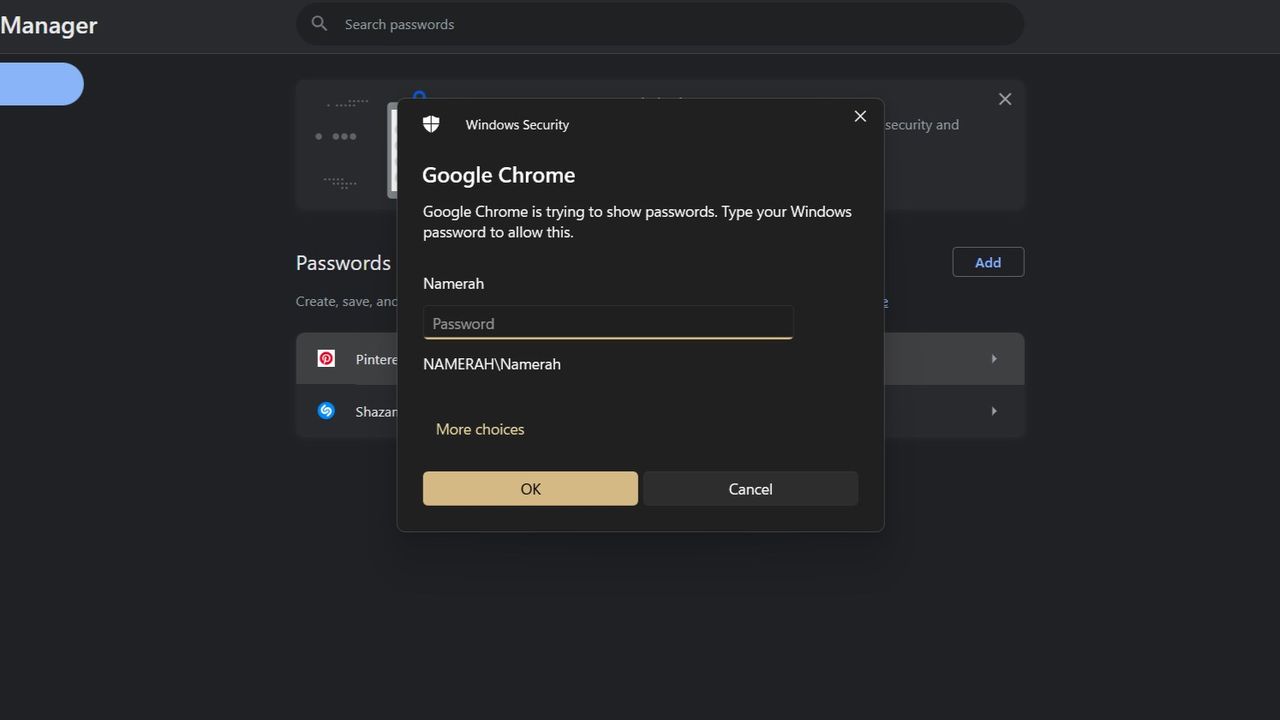Expand the Pinterest row arrow
This screenshot has height=720, width=1280.
pyautogui.click(x=994, y=358)
